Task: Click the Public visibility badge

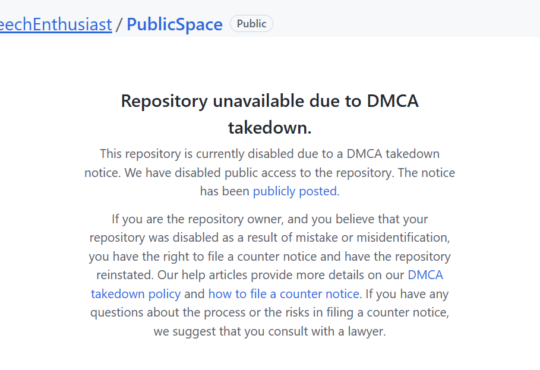Action: click(x=251, y=24)
